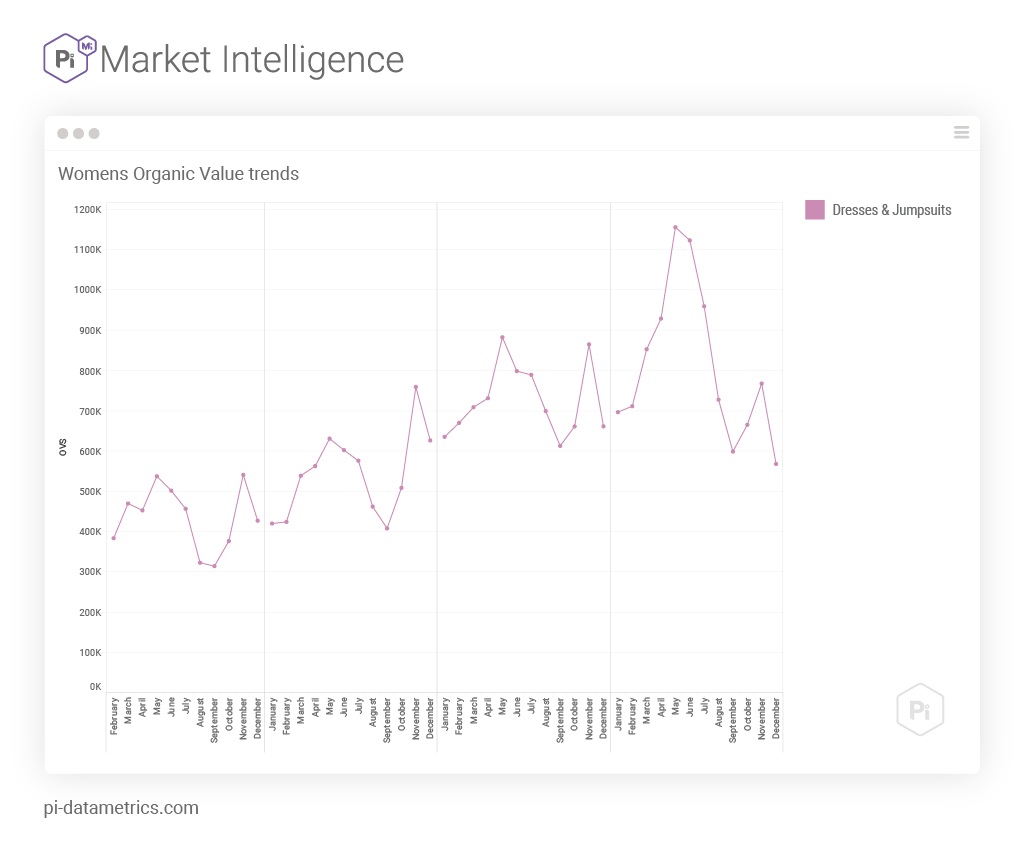Click the Pi hexagon logo in header
Viewport: 1025px width, 856px height.
[x=68, y=58]
